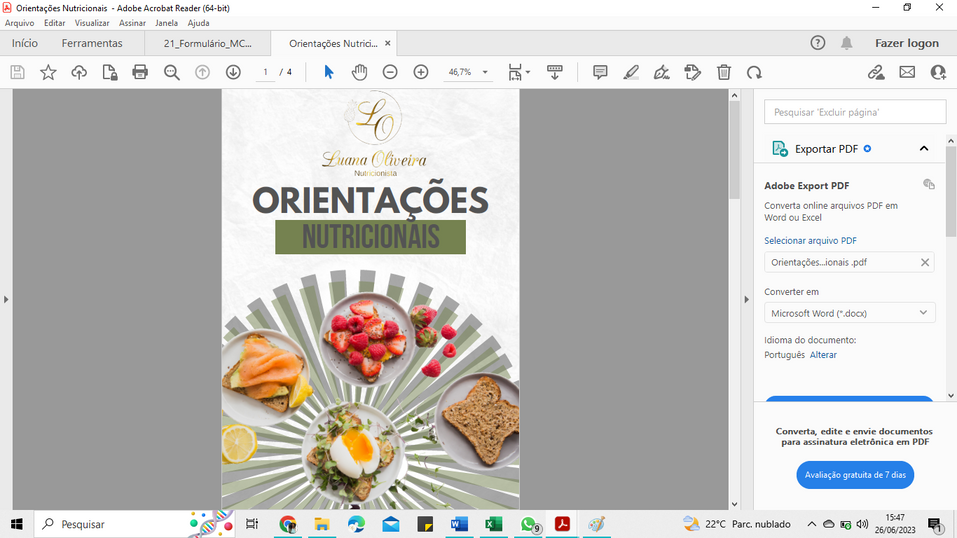The height and width of the screenshot is (538, 957).
Task: Click the right panel scrollbar thumb
Action: [x=952, y=191]
